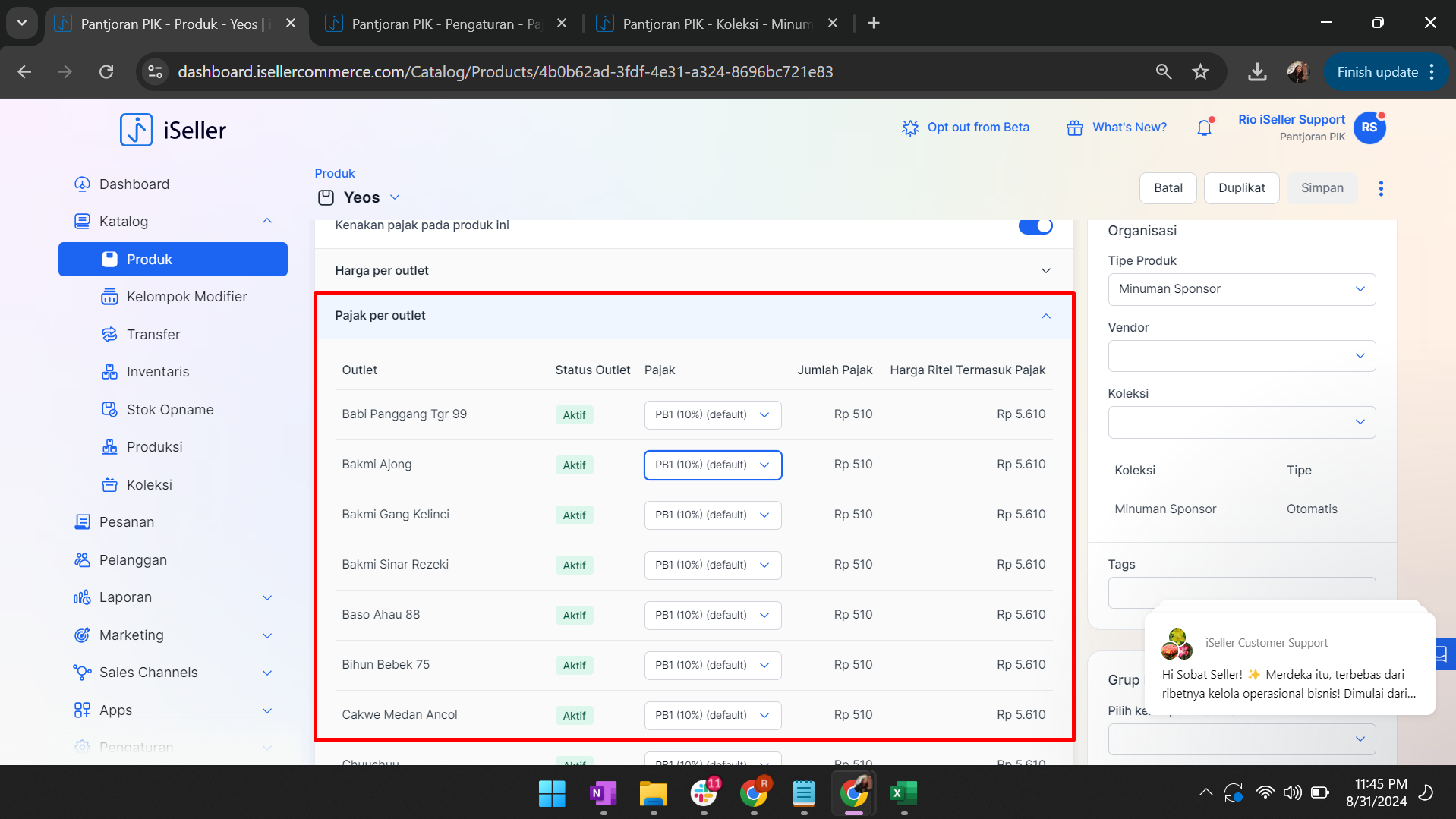Screen dimensions: 1456x819
Task: Open a new browser tab
Action: tap(874, 24)
